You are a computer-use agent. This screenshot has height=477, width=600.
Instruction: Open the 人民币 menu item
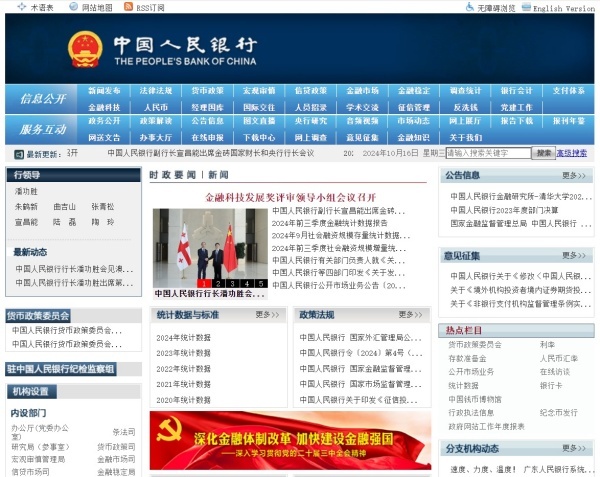pos(156,107)
